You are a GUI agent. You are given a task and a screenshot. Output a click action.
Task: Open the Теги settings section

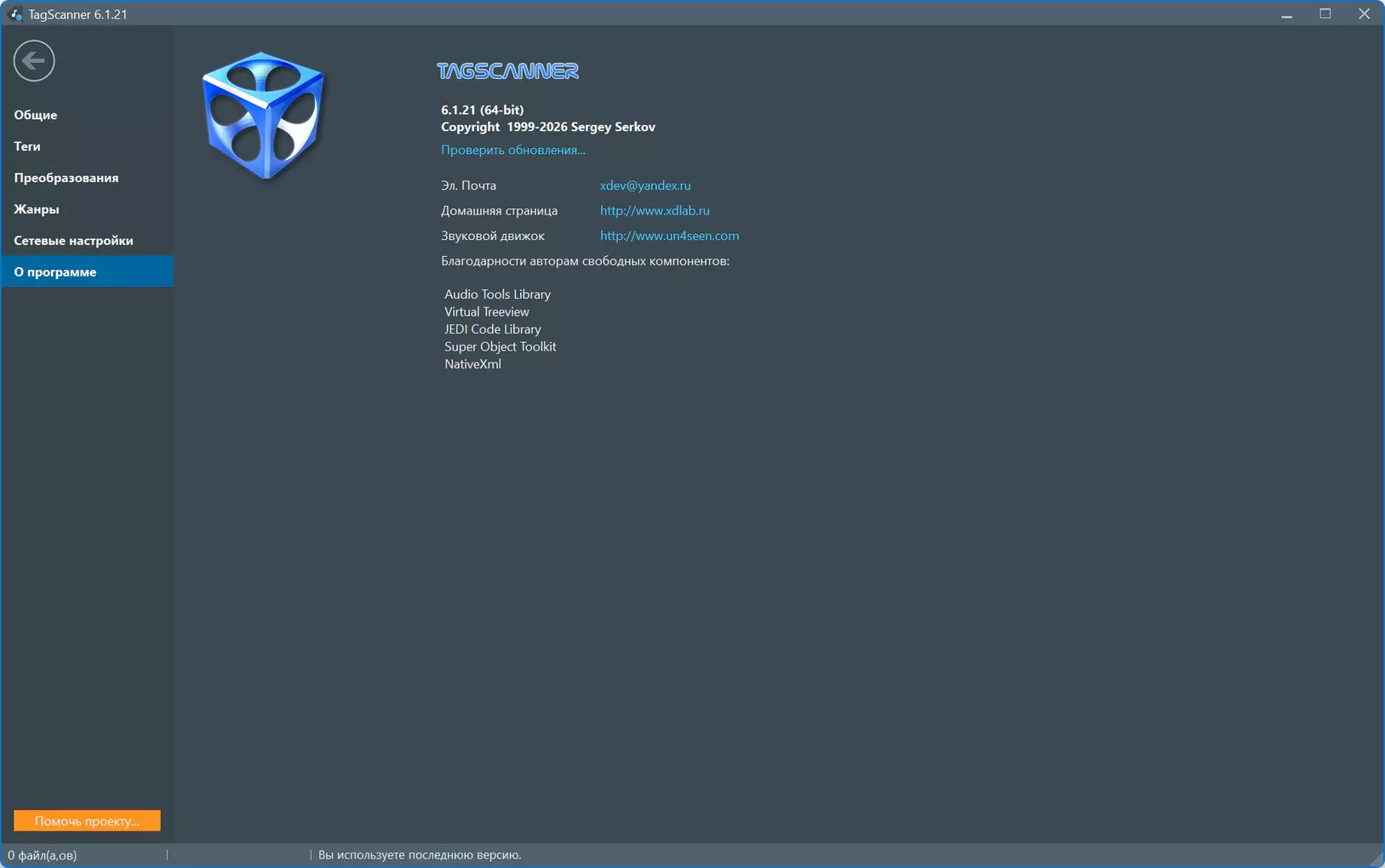(x=87, y=146)
